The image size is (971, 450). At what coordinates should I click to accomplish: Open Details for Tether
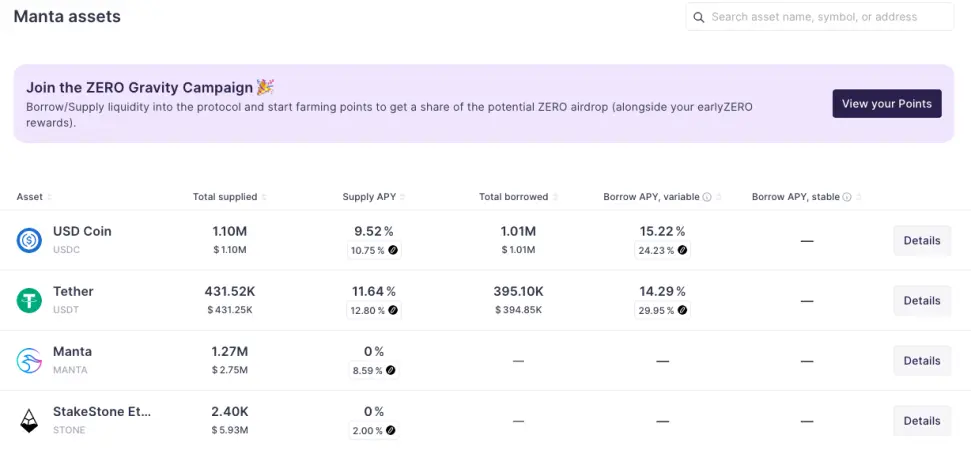(x=922, y=300)
